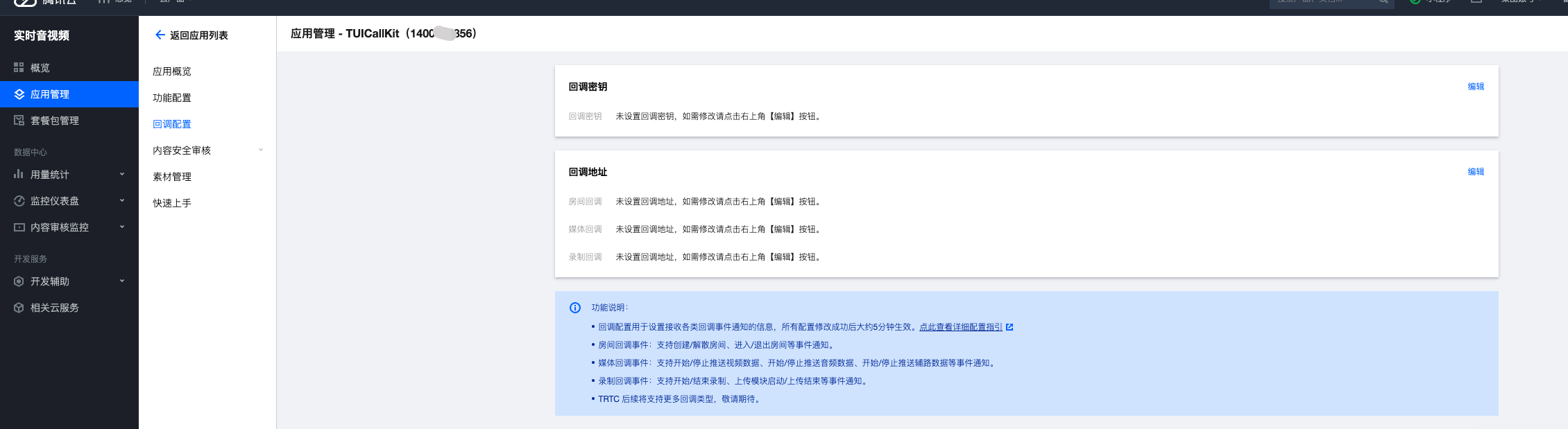Select the 回调配置 menu item

coord(172,124)
